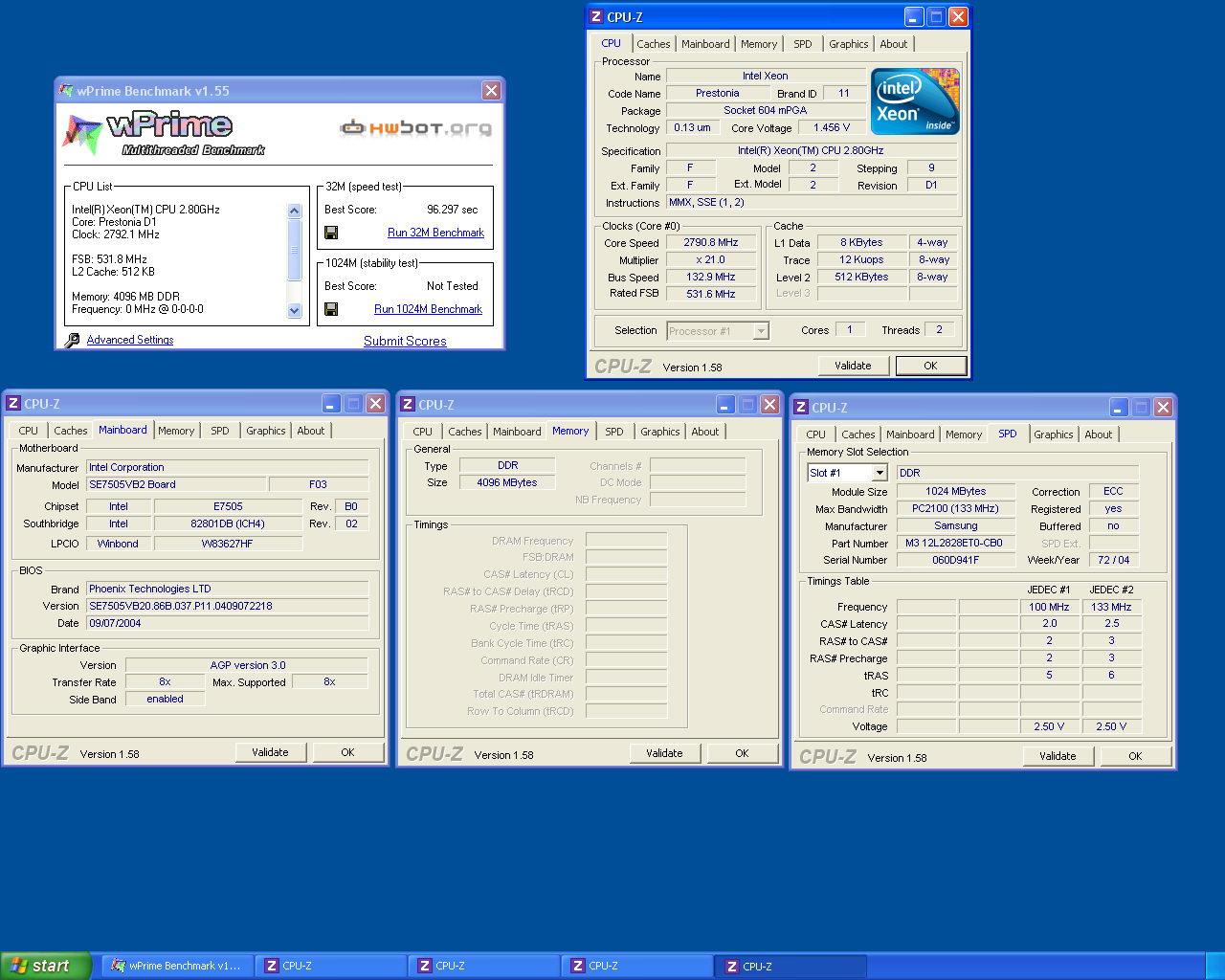Switch to SPD tab in the Mainboard window
This screenshot has width=1225, height=980.
(x=220, y=431)
